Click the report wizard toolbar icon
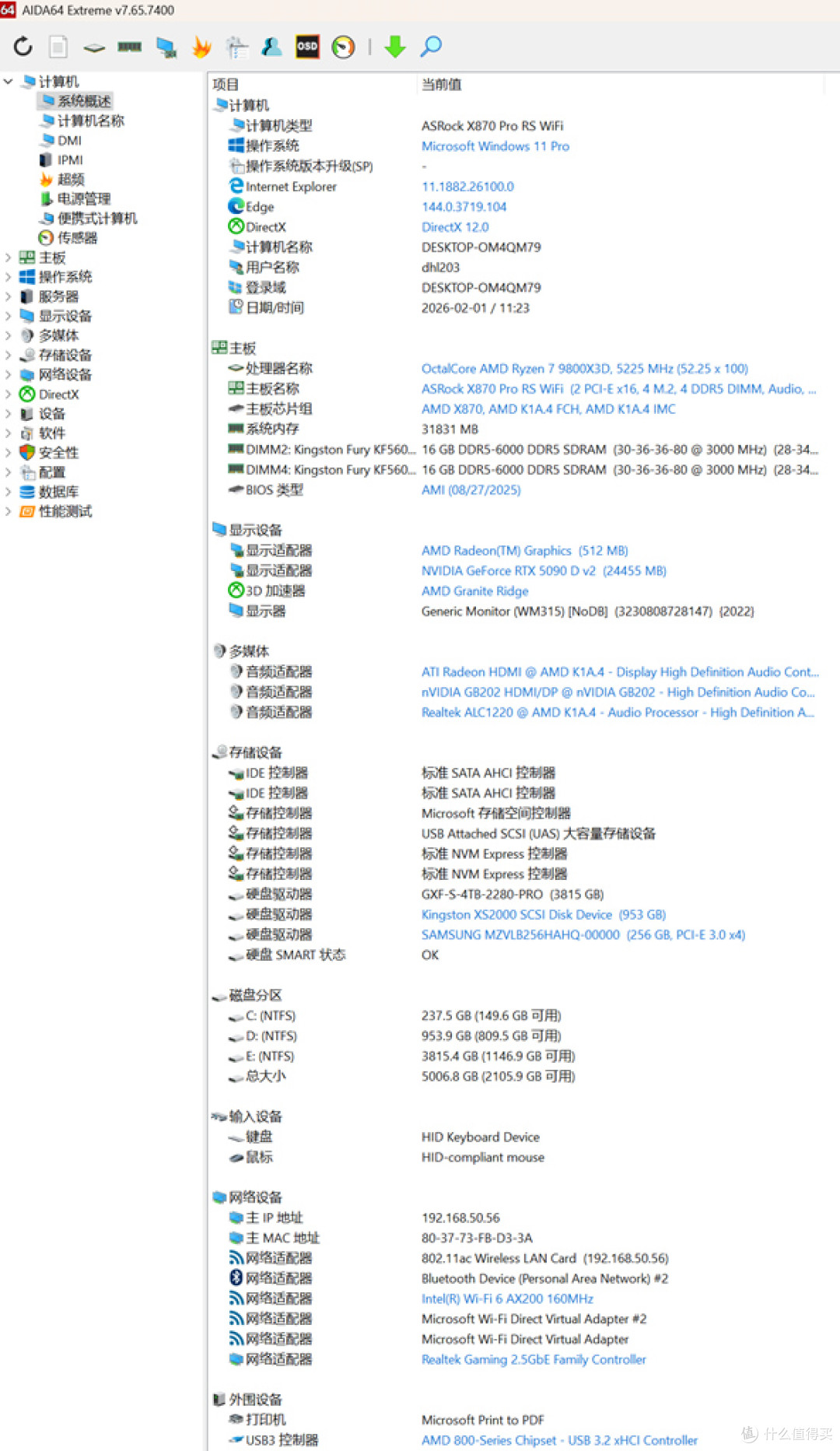The image size is (840, 1451). pos(237,47)
